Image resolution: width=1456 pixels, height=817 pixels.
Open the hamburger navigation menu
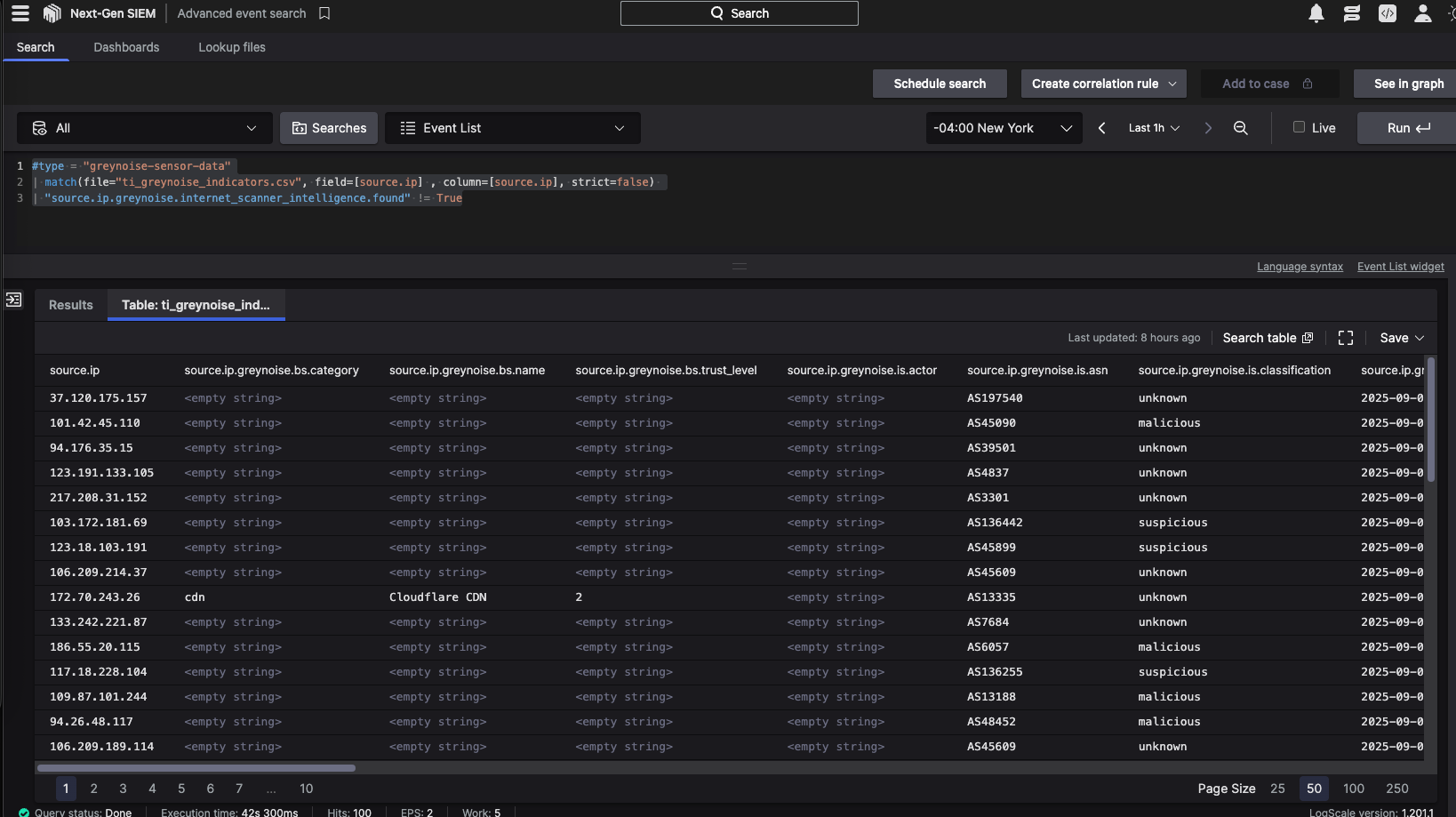20,13
